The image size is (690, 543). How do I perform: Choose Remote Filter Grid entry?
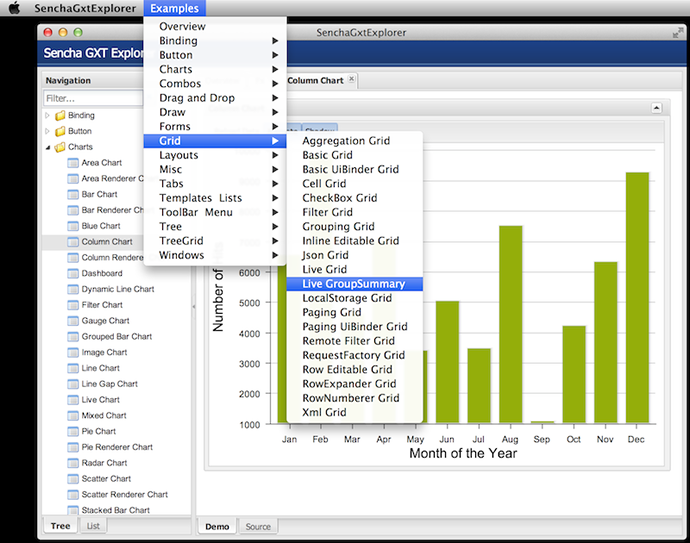point(354,341)
